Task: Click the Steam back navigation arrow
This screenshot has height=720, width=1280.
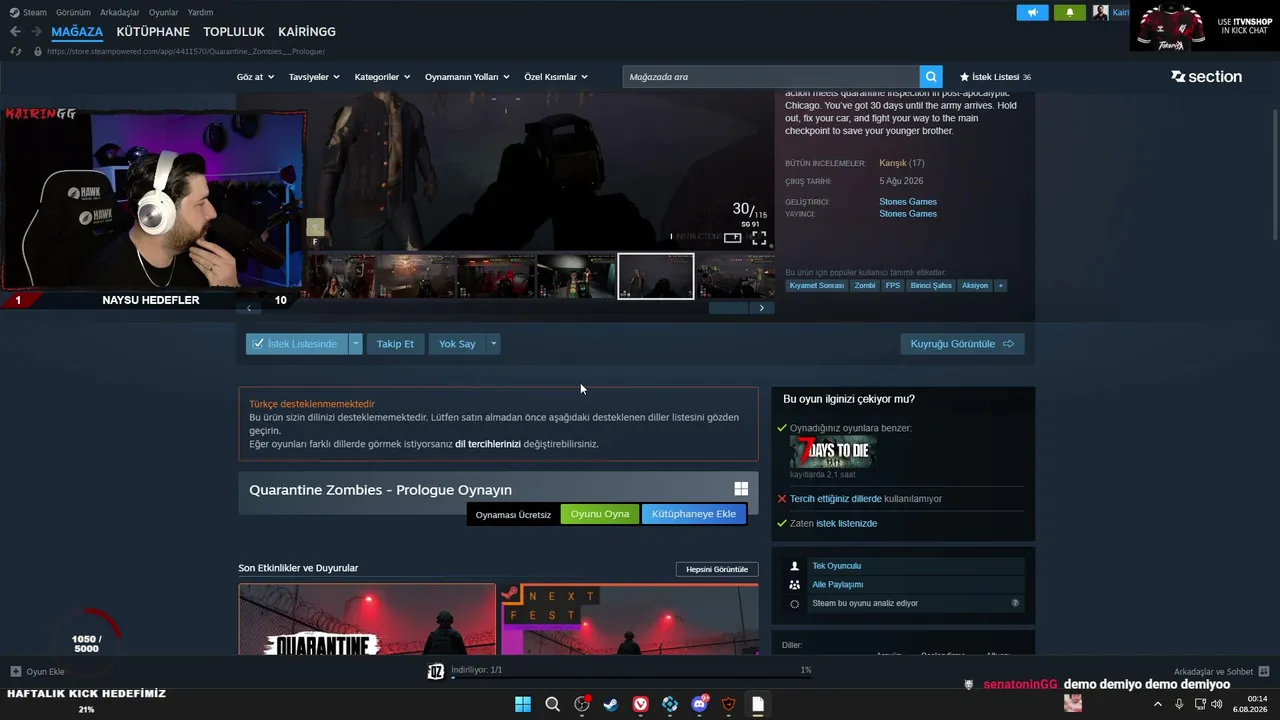Action: tap(15, 32)
